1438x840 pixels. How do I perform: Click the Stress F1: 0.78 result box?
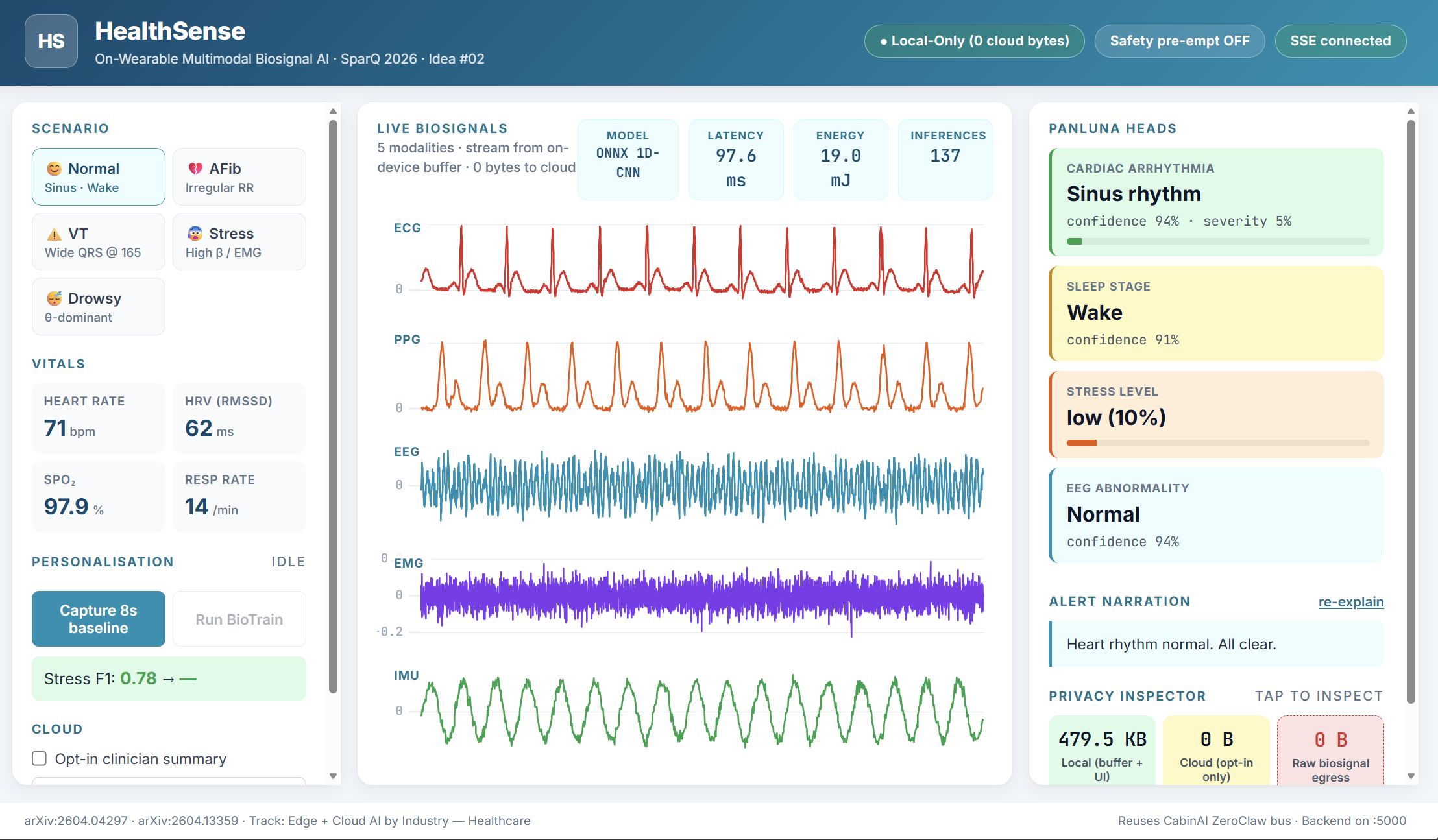[x=169, y=678]
